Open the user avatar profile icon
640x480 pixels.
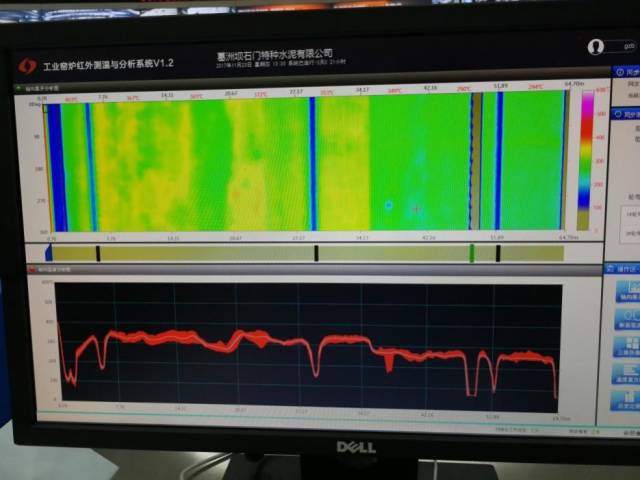coord(596,47)
